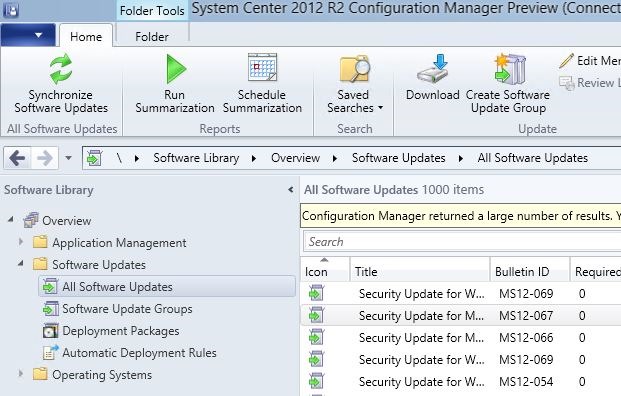
Task: Click the All Software Updates tree icon
Action: click(50, 286)
